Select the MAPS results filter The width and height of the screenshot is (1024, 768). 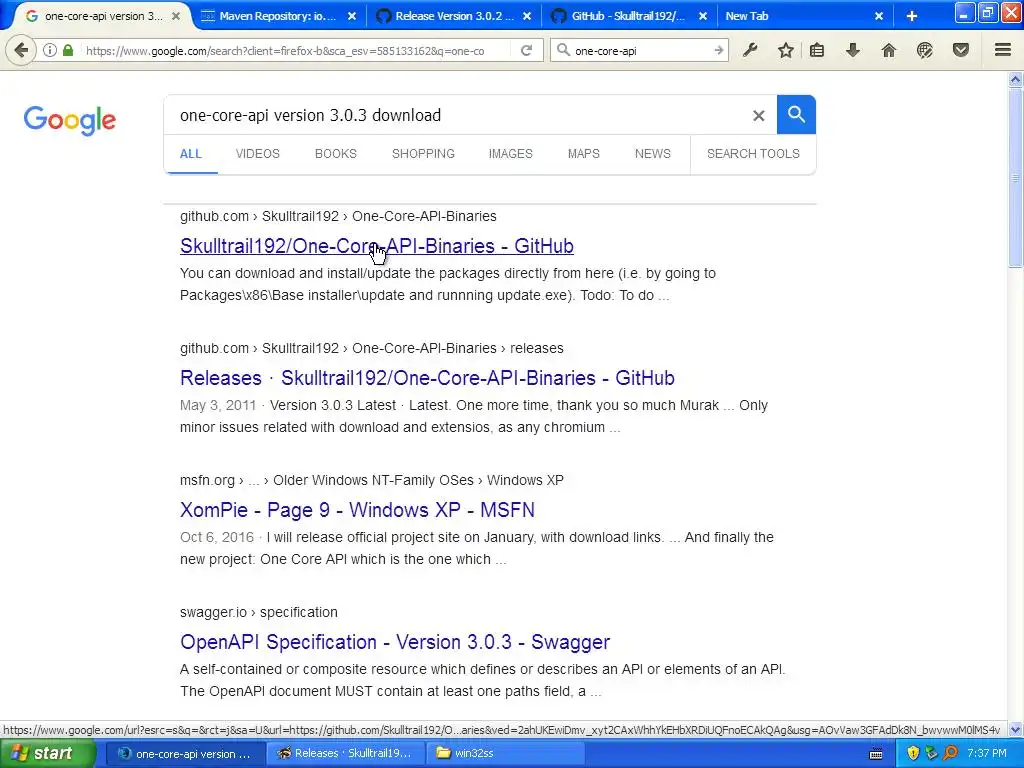(584, 154)
